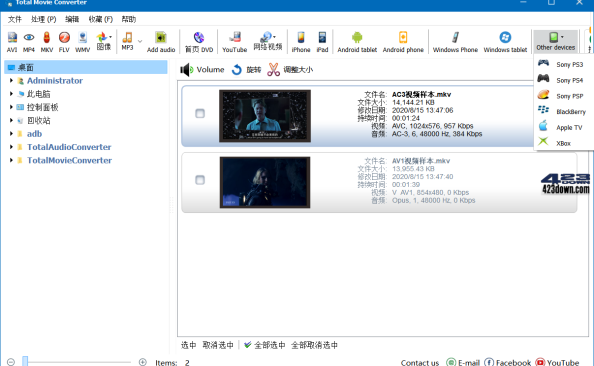Choose the YouTube toolbar preset
This screenshot has height=366, width=594.
tap(234, 42)
